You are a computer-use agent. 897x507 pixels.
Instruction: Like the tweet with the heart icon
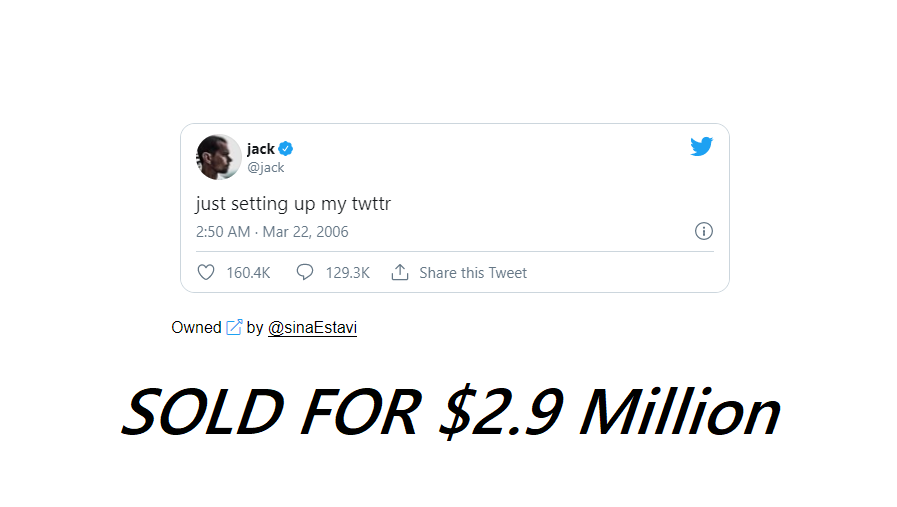tap(206, 272)
